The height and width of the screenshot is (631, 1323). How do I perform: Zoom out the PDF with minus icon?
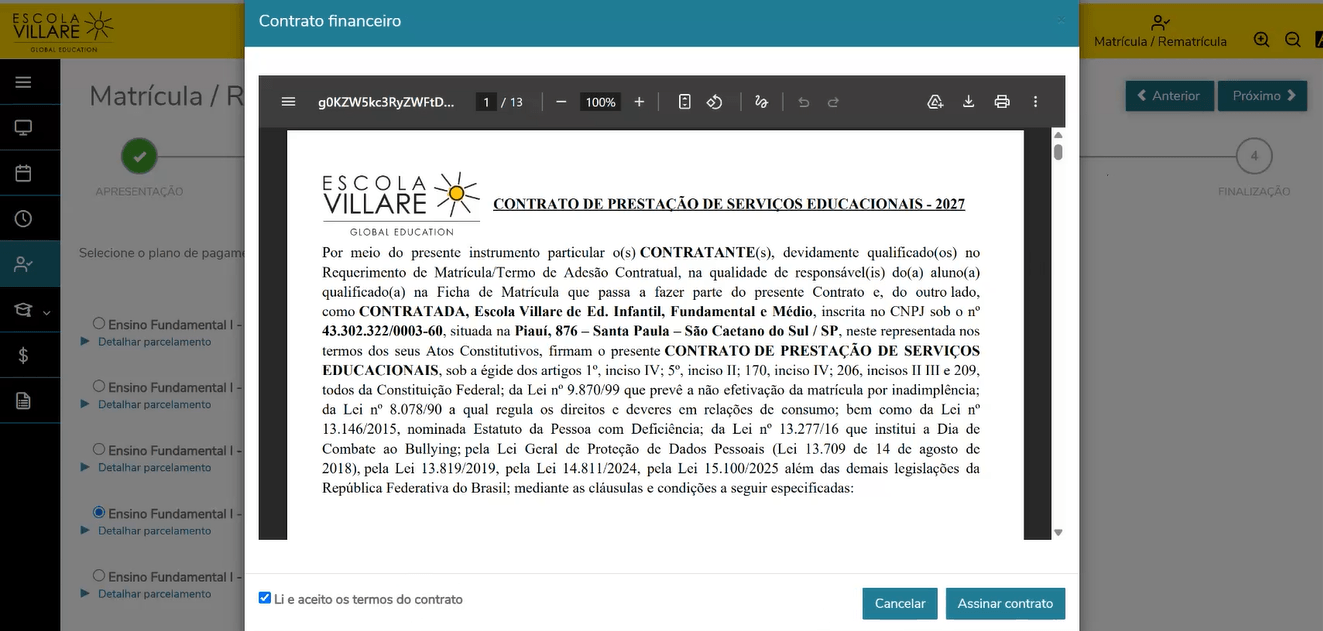[561, 102]
